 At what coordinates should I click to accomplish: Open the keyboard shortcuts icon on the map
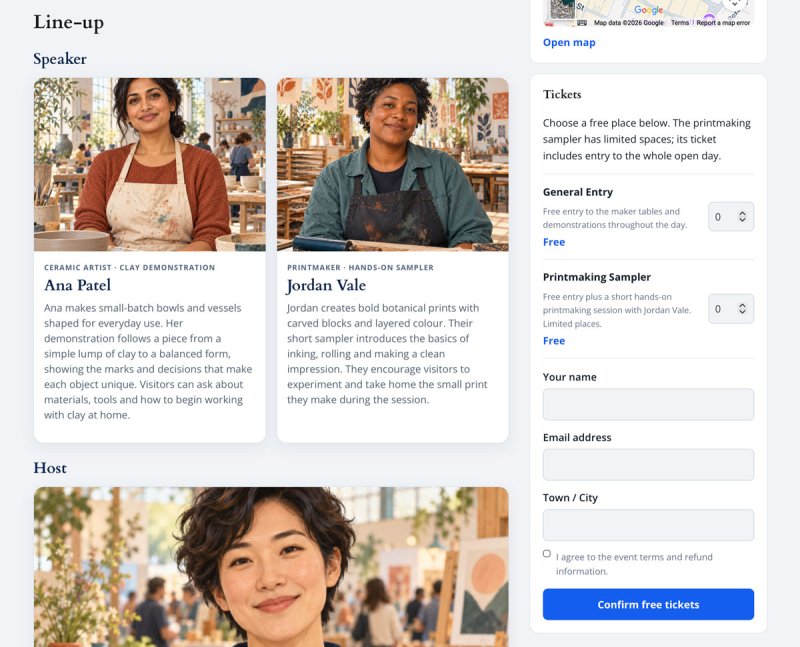582,23
